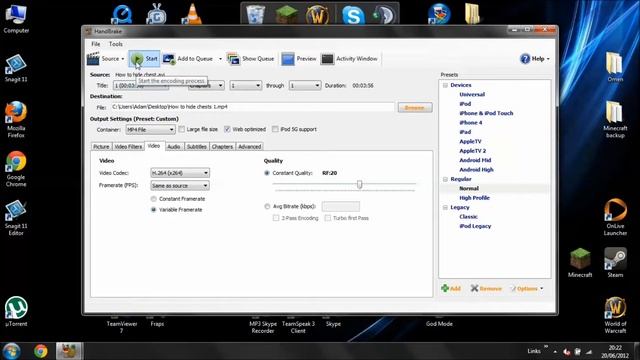Open the Activity Window
Image resolution: width=640 pixels, height=360 pixels.
[349, 59]
